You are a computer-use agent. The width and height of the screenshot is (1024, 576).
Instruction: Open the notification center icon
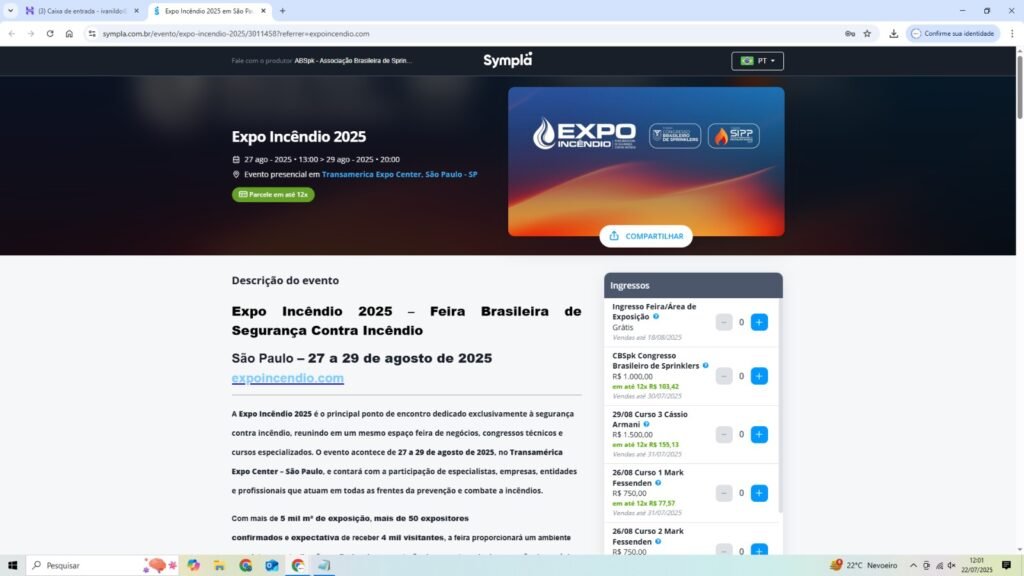pos(1006,565)
